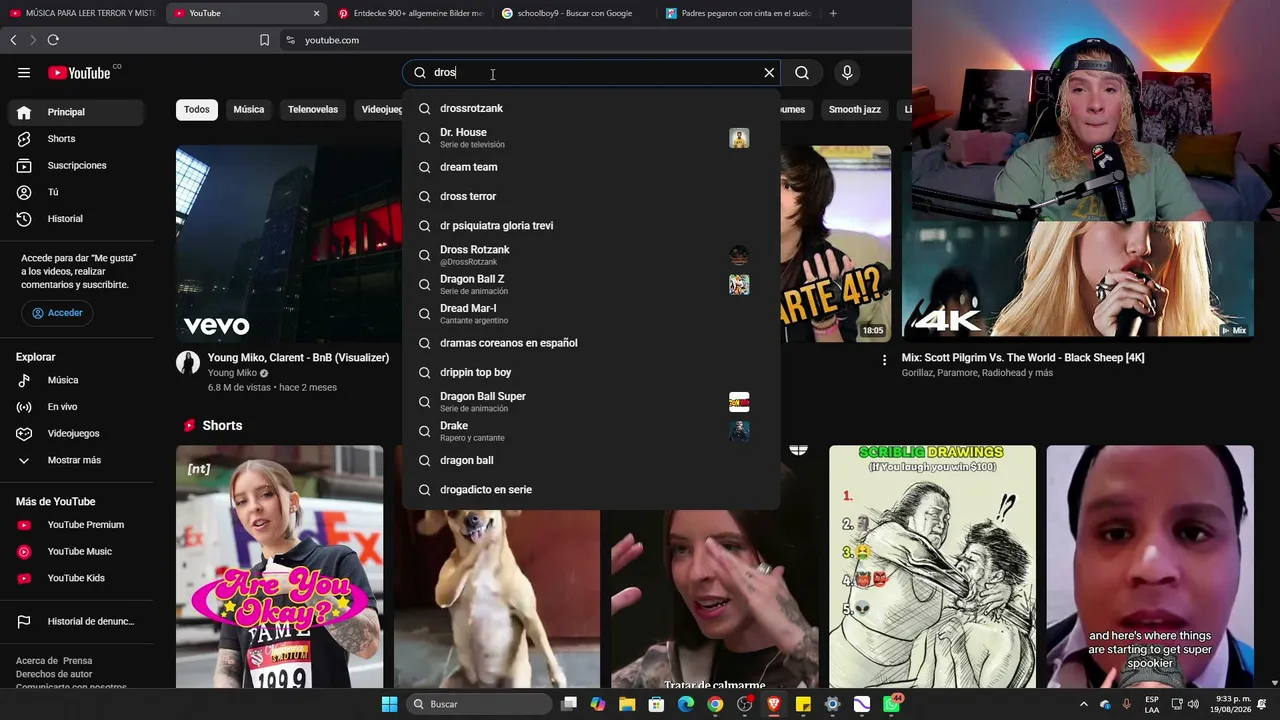Open the Young Miko channel link
The height and width of the screenshot is (720, 1280).
click(232, 373)
